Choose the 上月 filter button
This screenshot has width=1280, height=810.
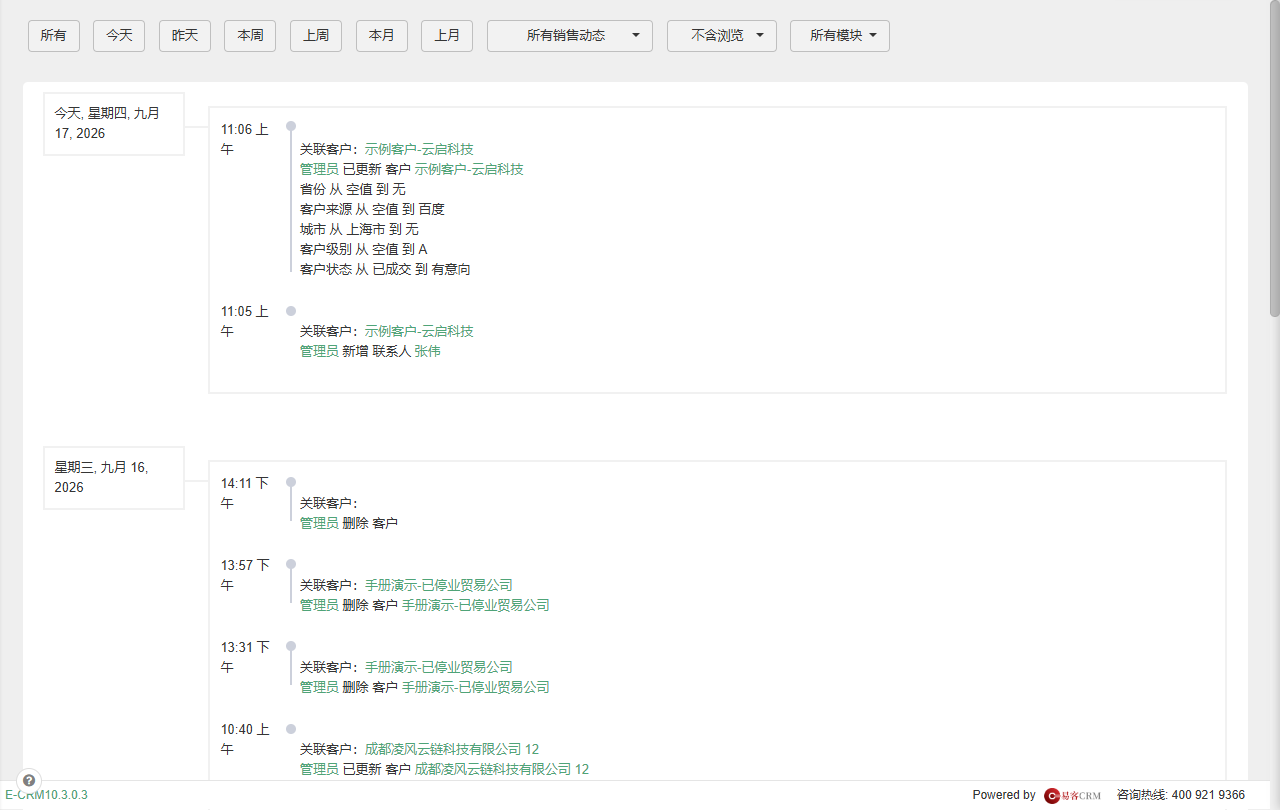[447, 36]
